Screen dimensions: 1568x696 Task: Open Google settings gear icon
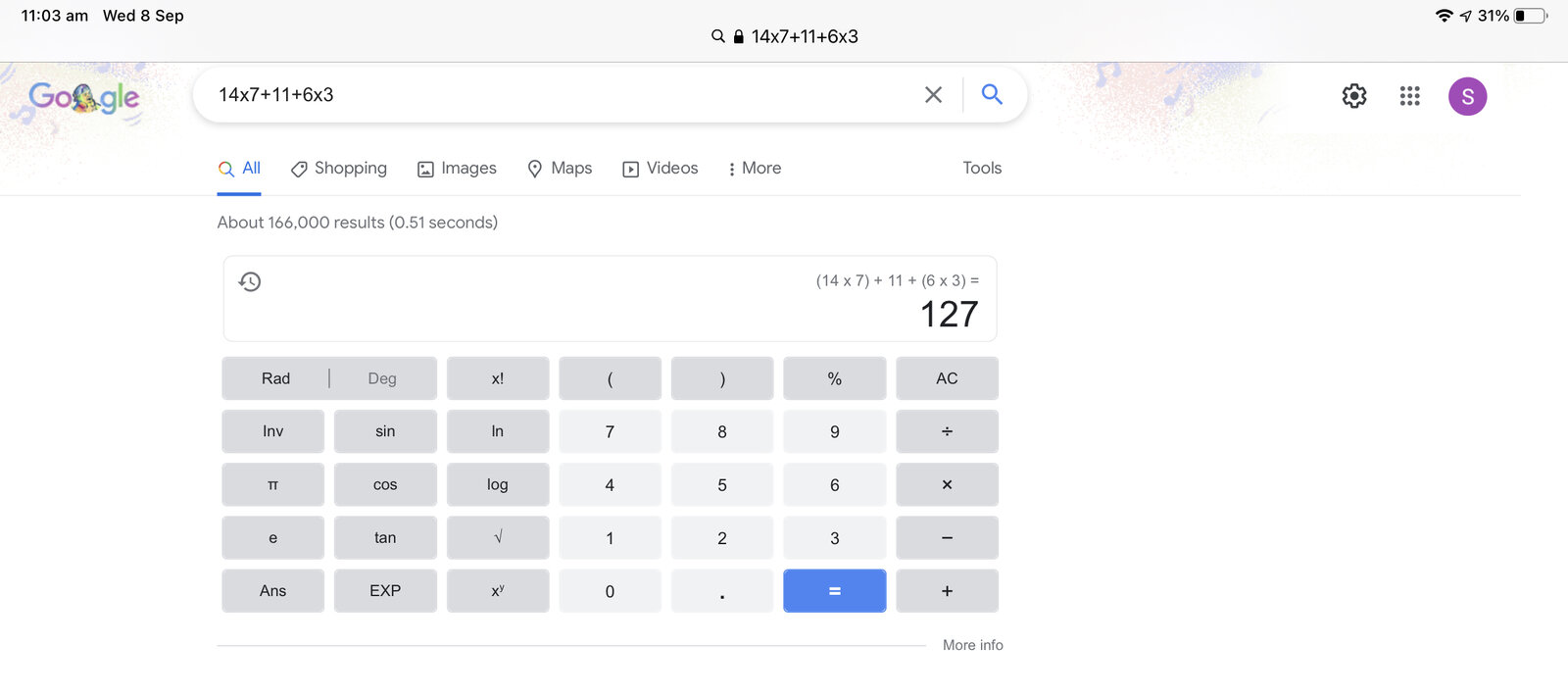[1354, 96]
